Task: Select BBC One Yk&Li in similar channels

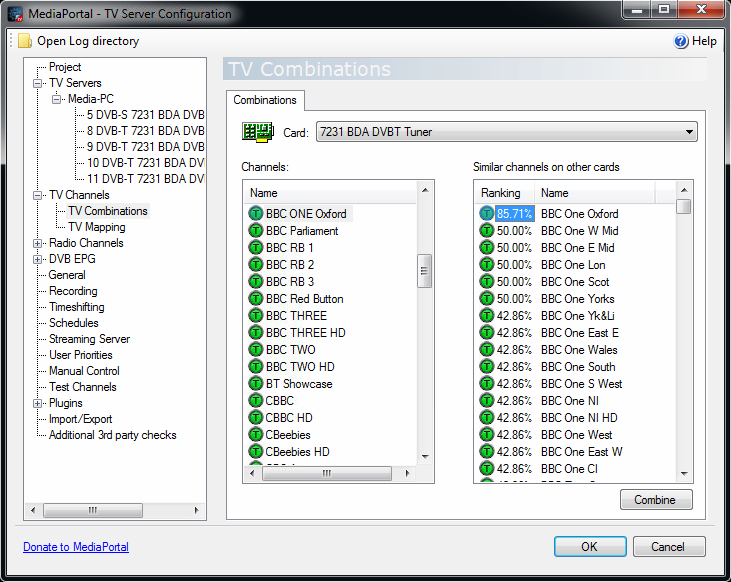Action: 577,316
